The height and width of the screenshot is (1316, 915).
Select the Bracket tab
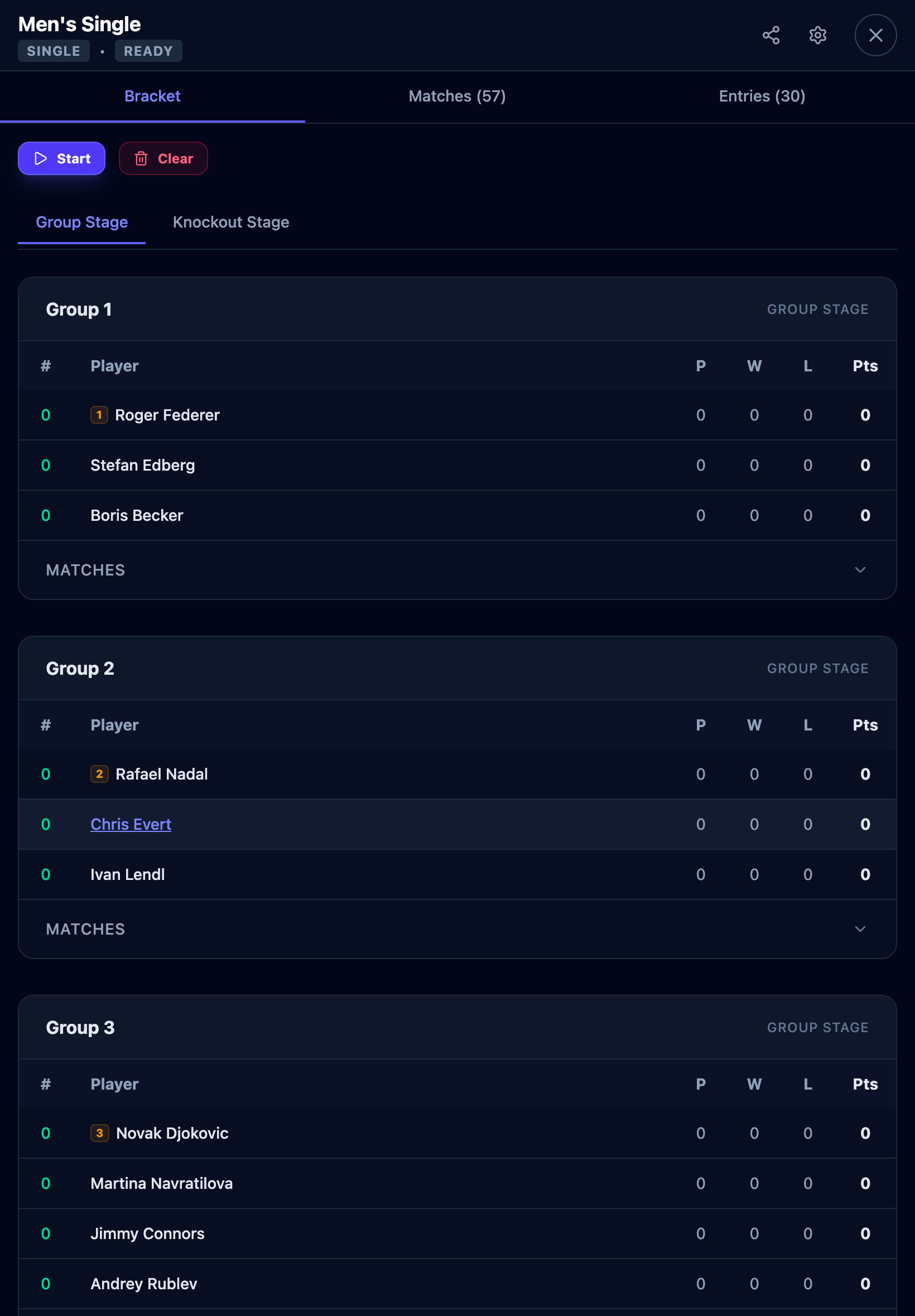152,96
